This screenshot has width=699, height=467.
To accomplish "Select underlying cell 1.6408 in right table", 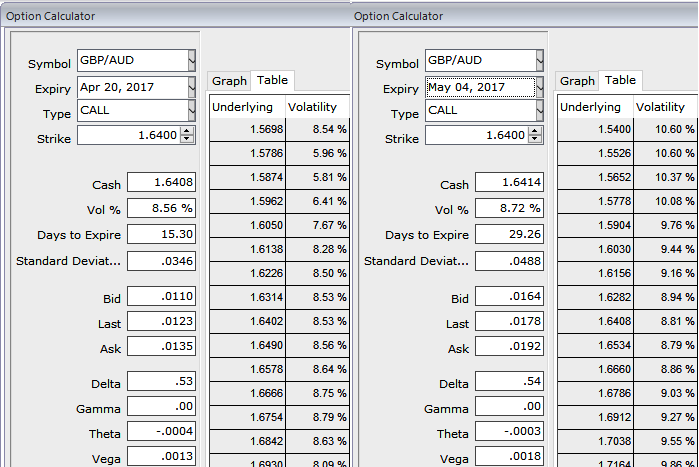I will point(595,322).
